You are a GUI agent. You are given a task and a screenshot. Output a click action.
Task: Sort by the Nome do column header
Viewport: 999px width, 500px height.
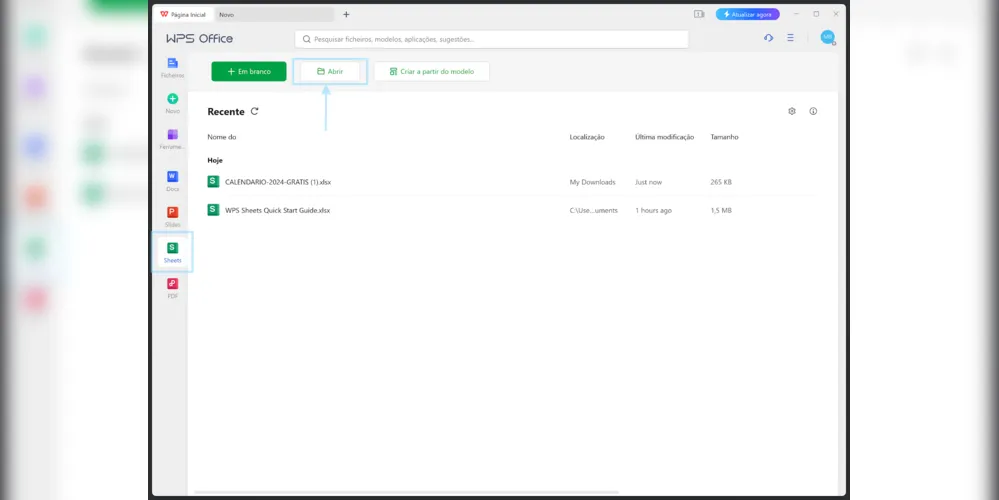tap(222, 137)
